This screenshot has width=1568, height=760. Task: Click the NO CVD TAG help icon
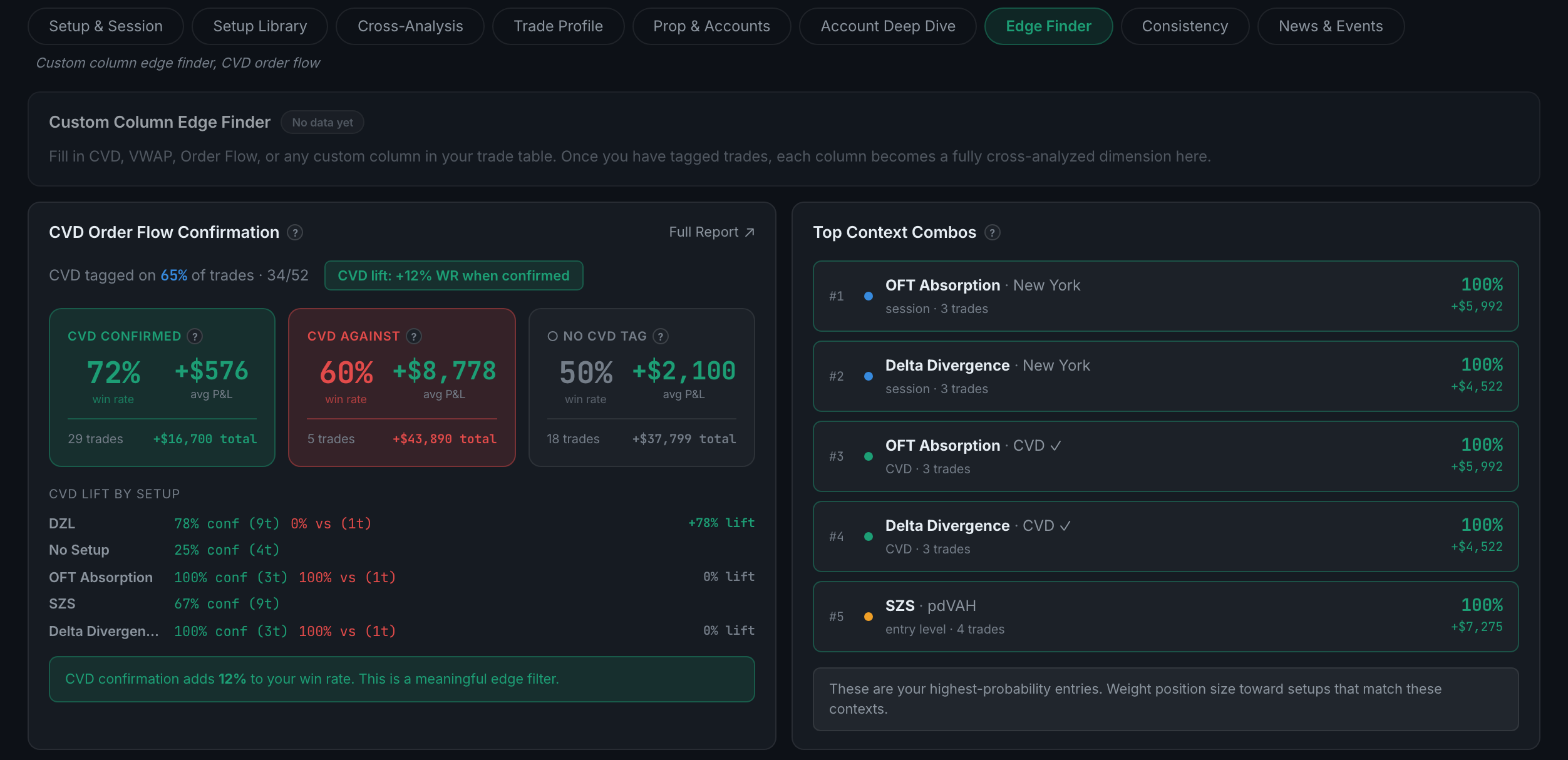tap(661, 336)
